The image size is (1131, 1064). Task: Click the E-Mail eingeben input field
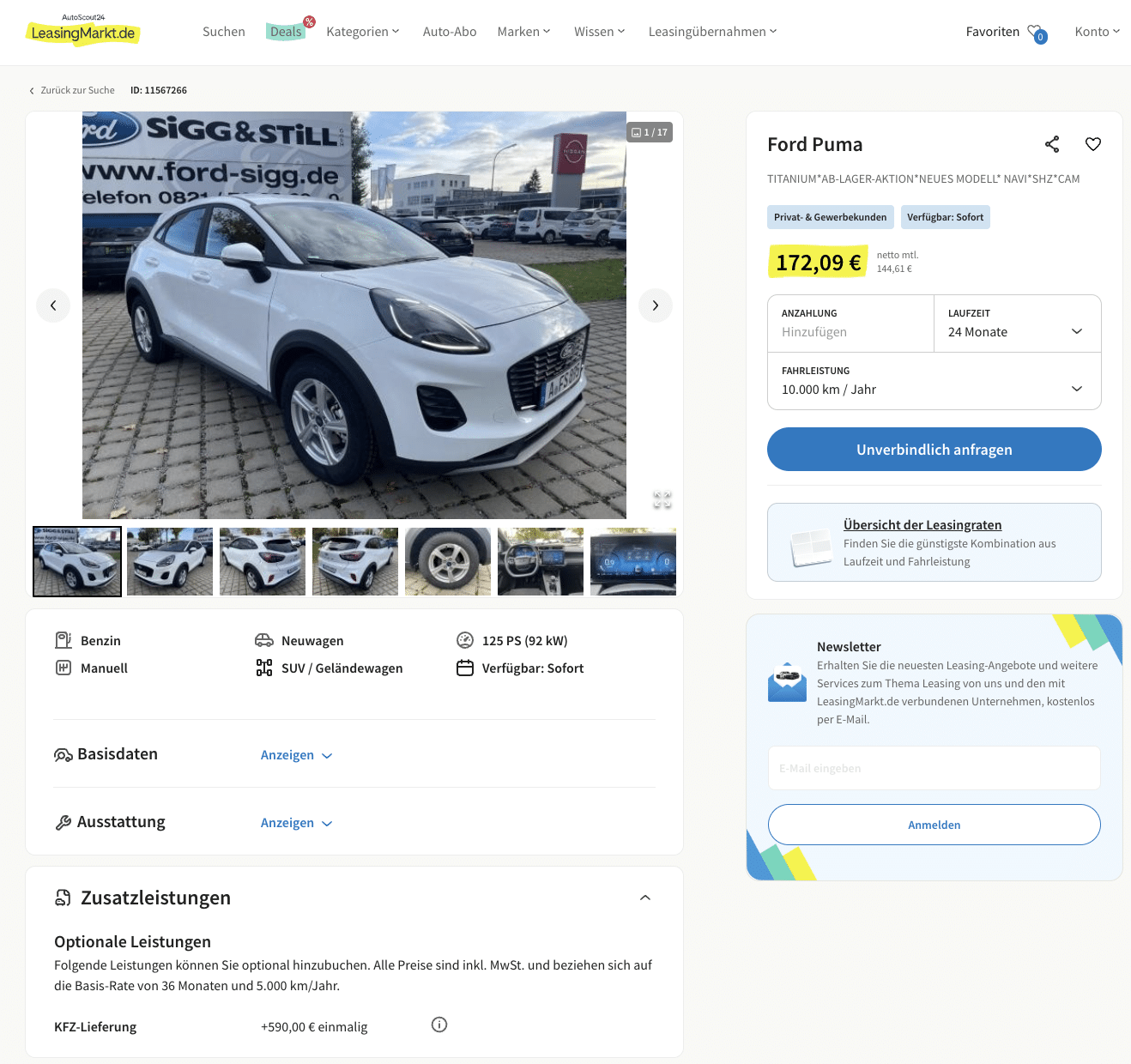click(934, 768)
